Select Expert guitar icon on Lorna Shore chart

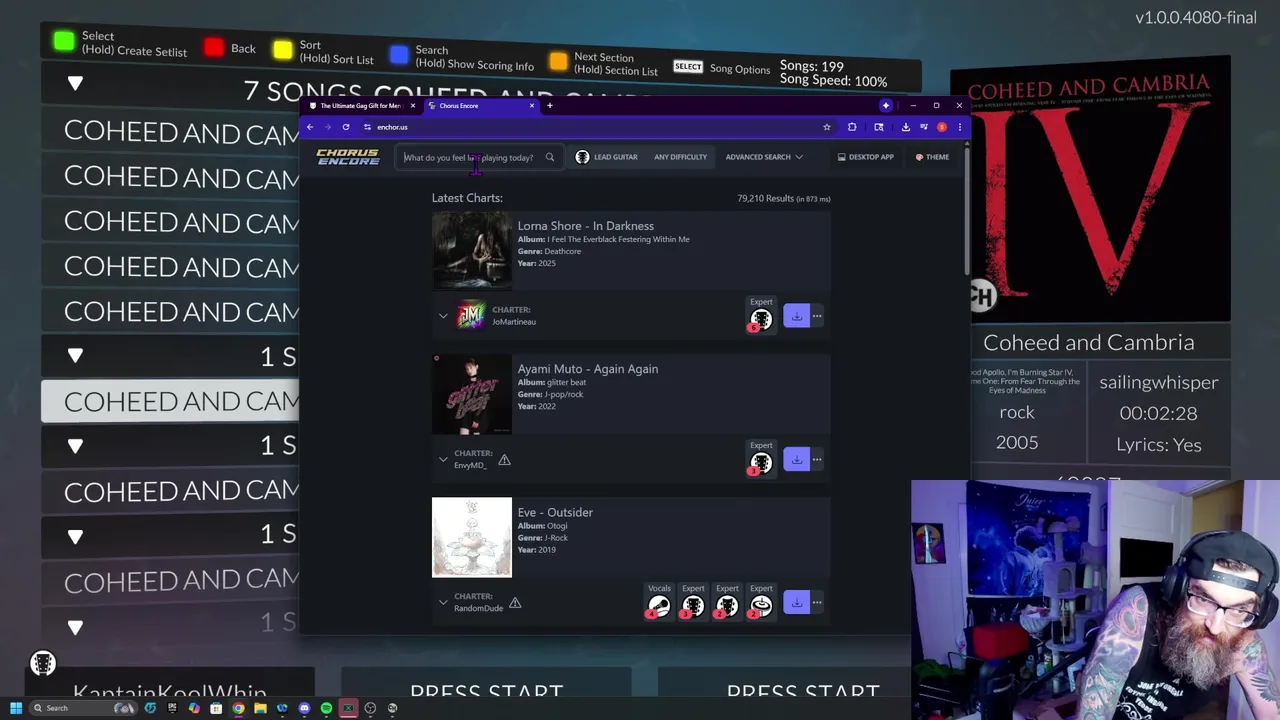click(x=761, y=320)
